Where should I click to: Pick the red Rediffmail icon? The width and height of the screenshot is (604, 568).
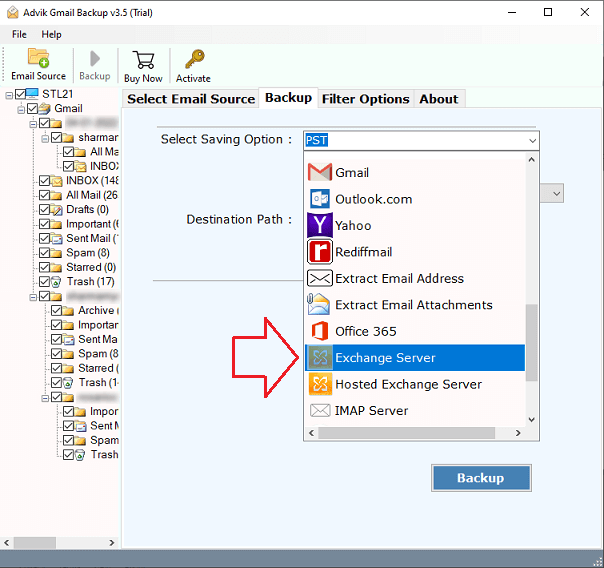(x=320, y=252)
